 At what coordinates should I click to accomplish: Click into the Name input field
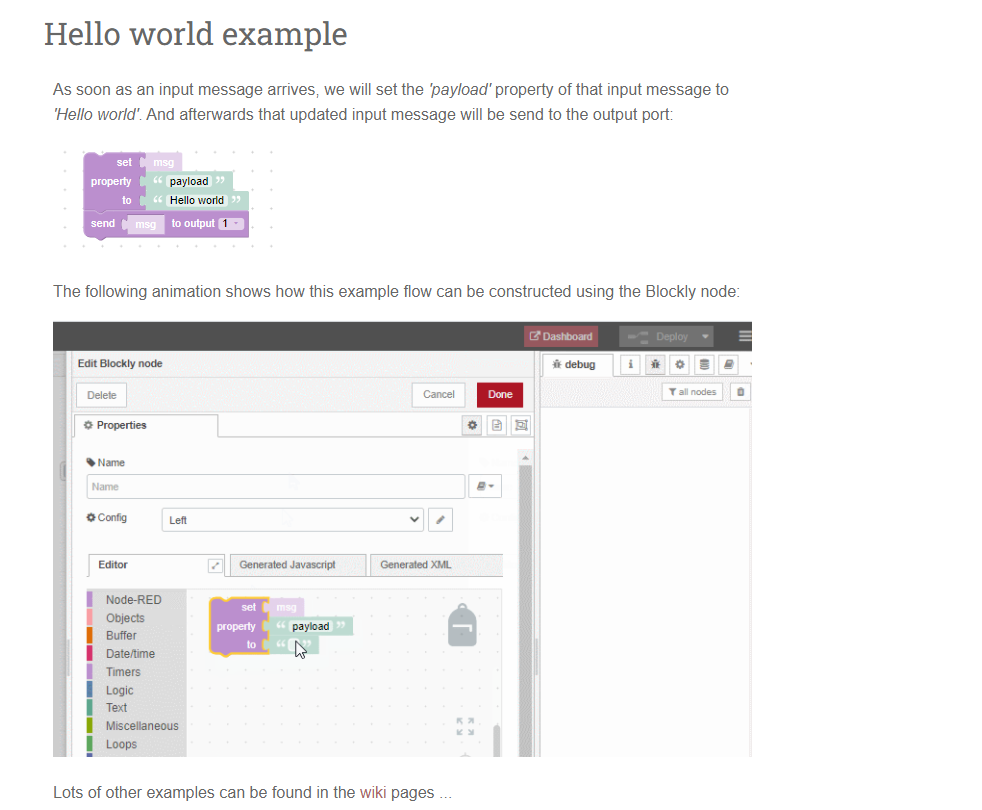point(276,487)
